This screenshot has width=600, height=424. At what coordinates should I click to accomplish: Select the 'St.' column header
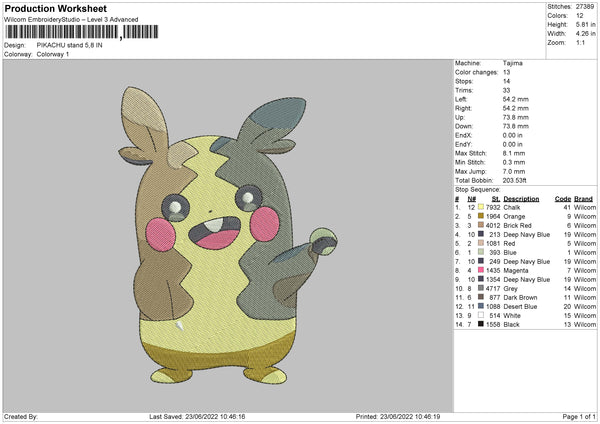[x=496, y=199]
